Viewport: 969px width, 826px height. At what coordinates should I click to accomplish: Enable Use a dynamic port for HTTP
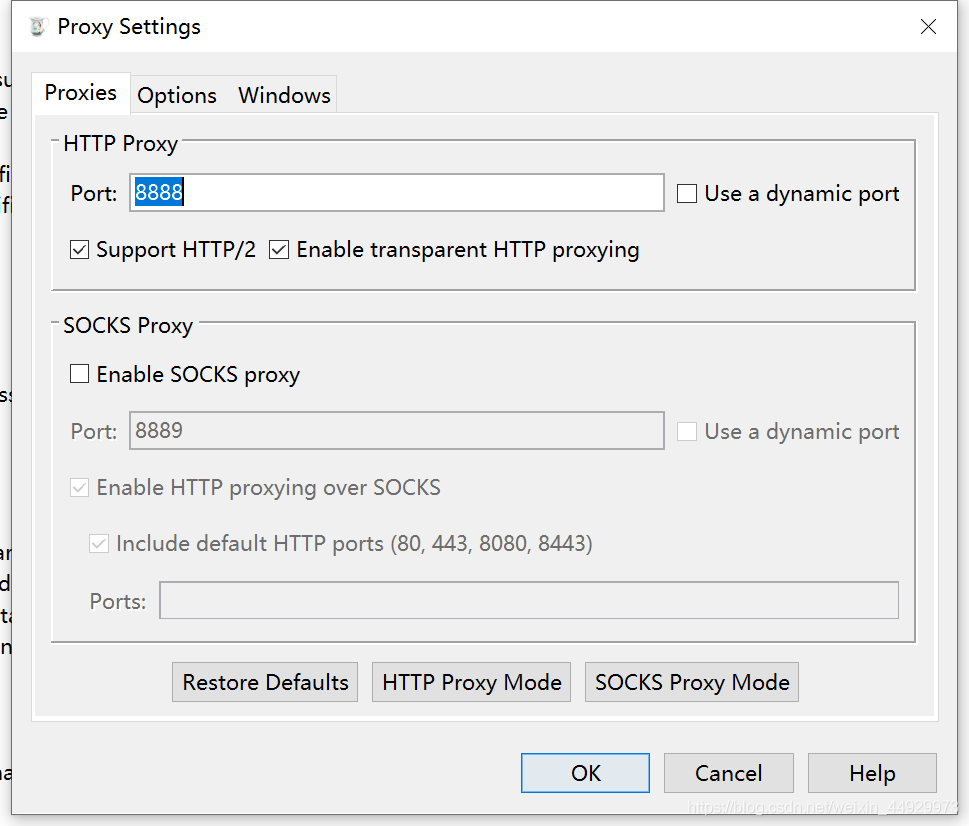click(687, 193)
